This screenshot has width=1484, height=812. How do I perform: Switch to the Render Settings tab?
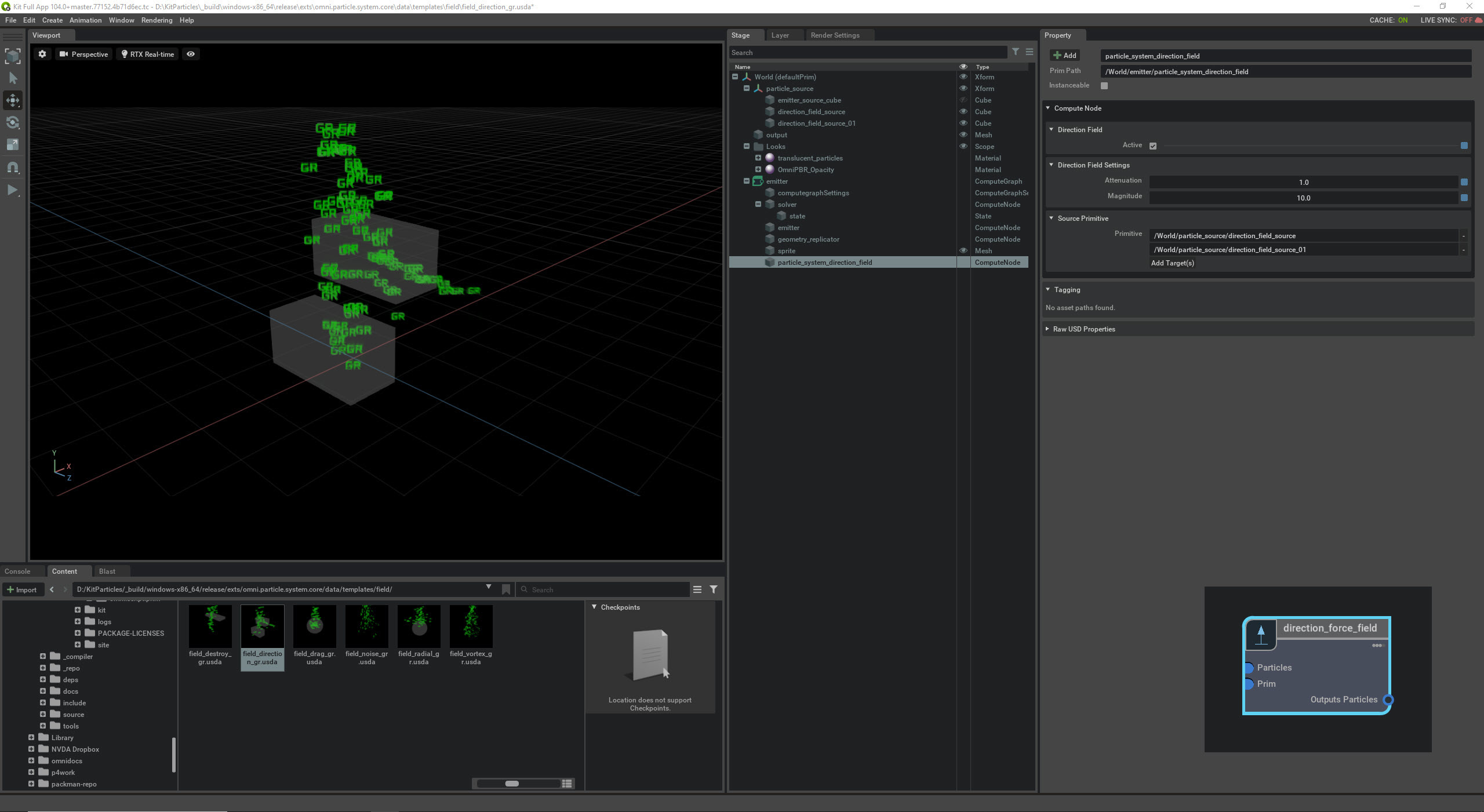(x=834, y=35)
